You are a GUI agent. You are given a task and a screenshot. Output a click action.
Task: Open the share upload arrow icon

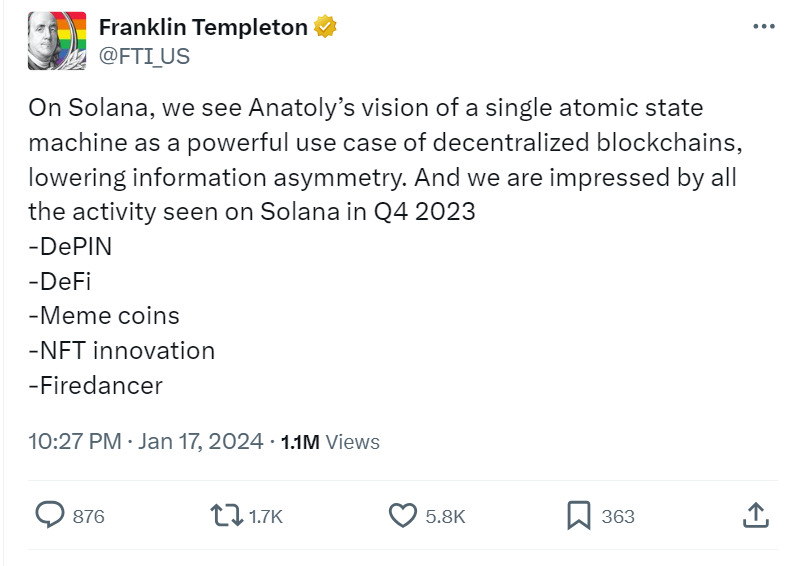(x=756, y=515)
